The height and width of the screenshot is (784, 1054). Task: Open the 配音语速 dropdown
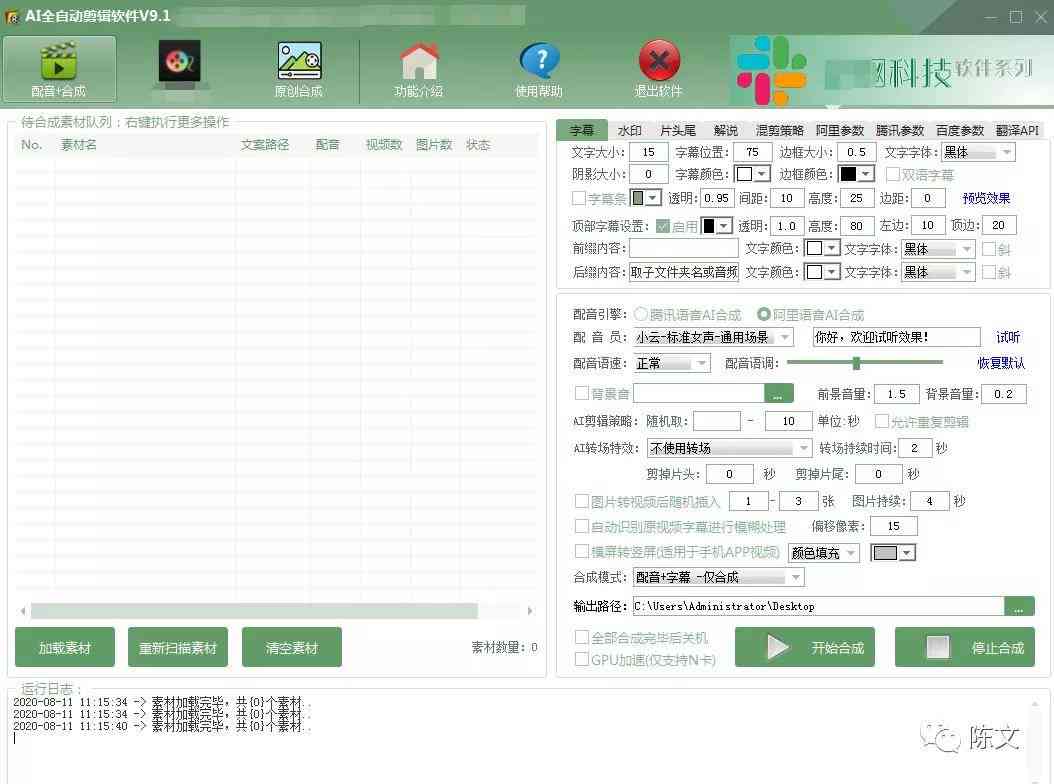(672, 363)
